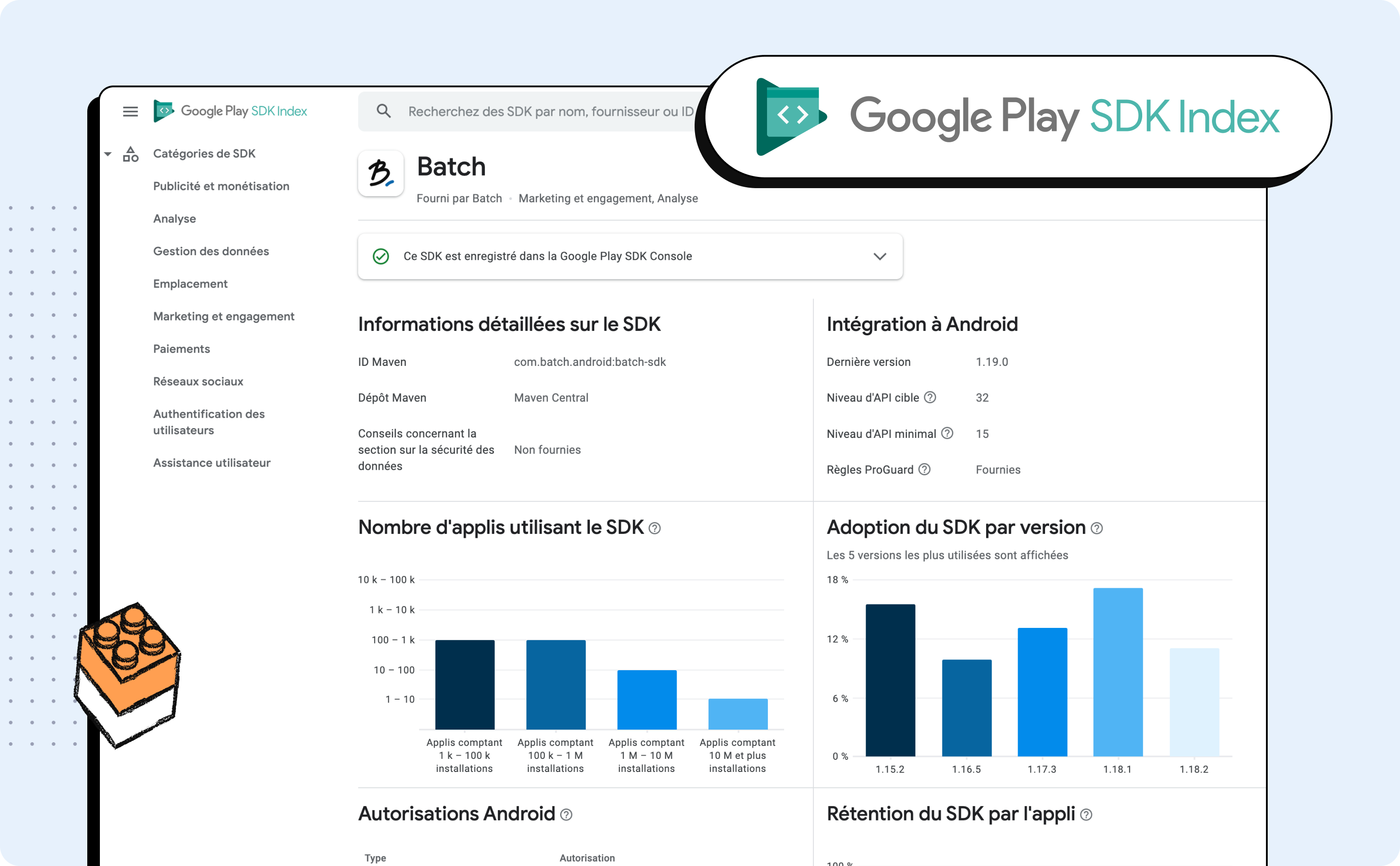The height and width of the screenshot is (866, 1400).
Task: Open Publicité et monétisation category
Action: (221, 186)
